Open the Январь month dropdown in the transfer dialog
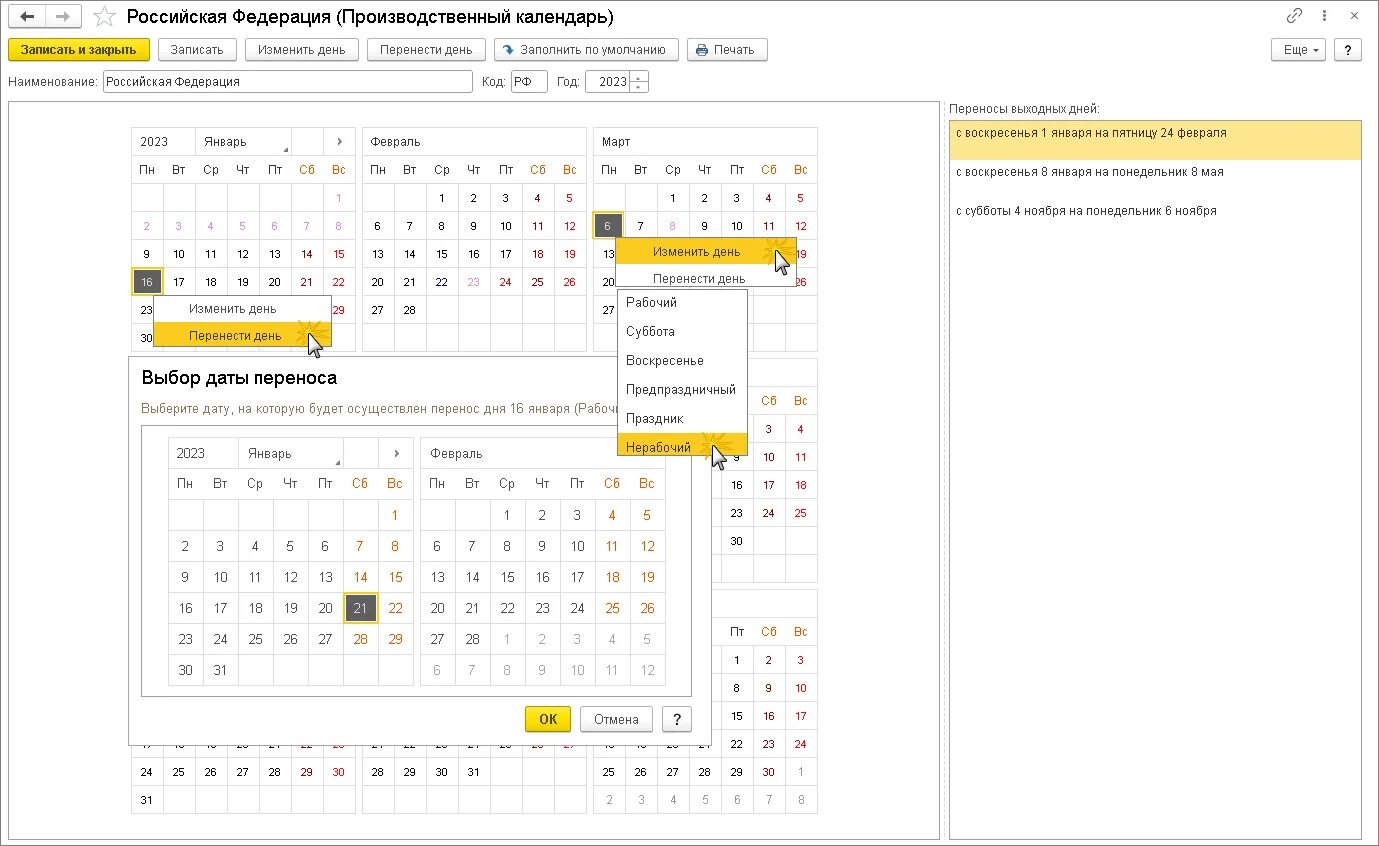 [x=290, y=453]
